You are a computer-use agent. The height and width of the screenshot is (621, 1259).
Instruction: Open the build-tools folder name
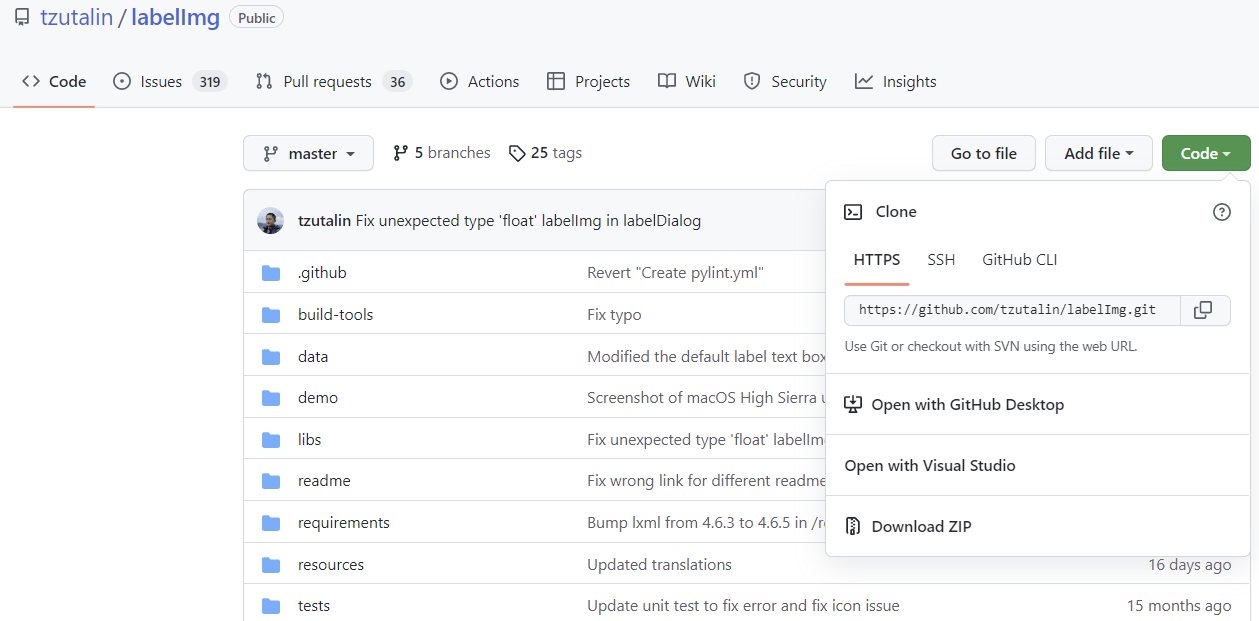coord(335,315)
